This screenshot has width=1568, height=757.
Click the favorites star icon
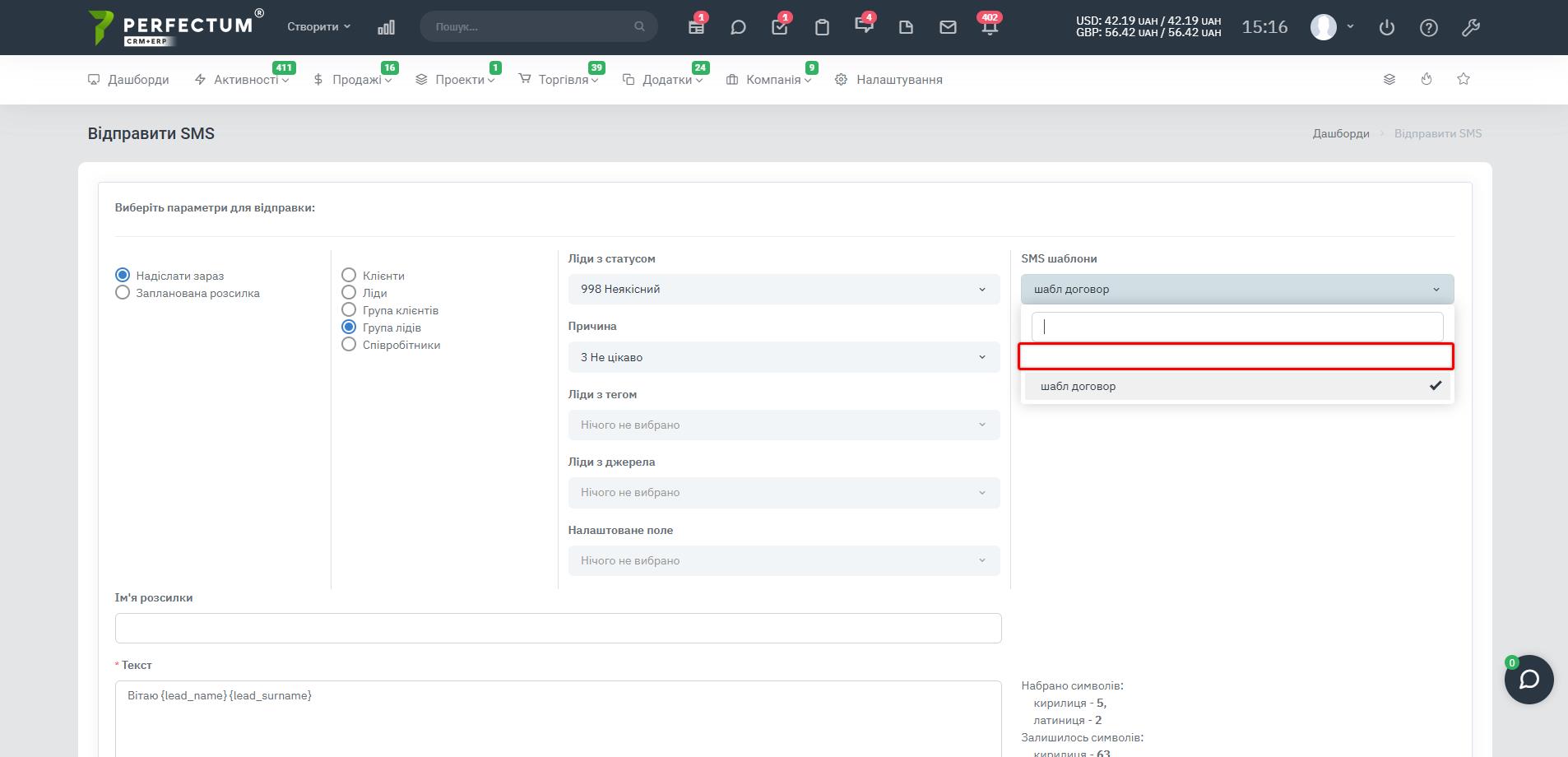[1464, 79]
